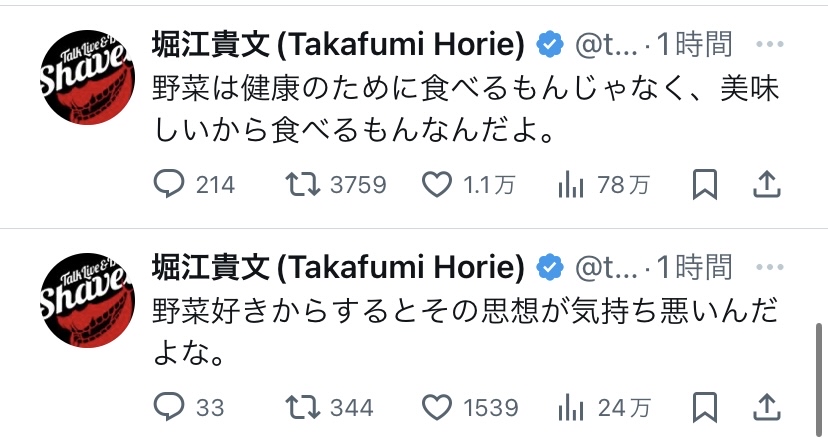The width and height of the screenshot is (828, 438).
Task: Bookmark the first tweet about vegetables
Action: pos(705,184)
